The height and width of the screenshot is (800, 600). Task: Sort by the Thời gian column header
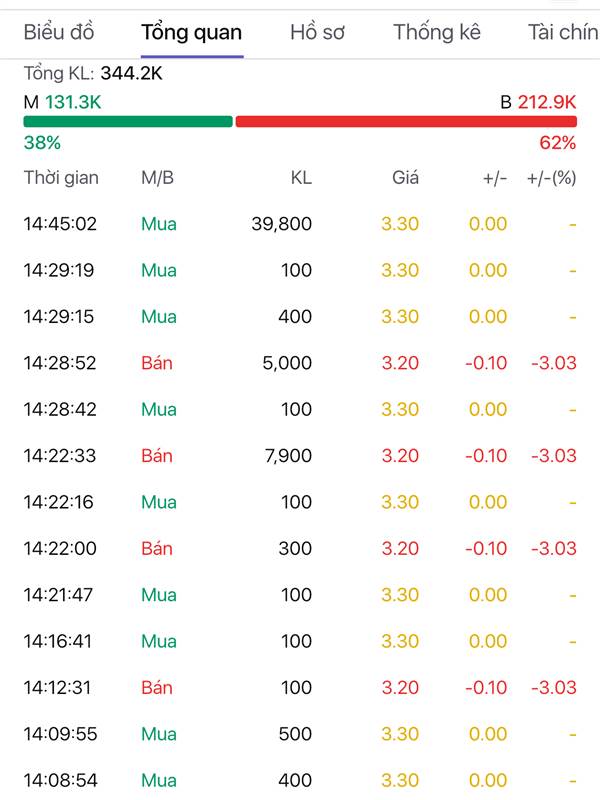tap(61, 178)
